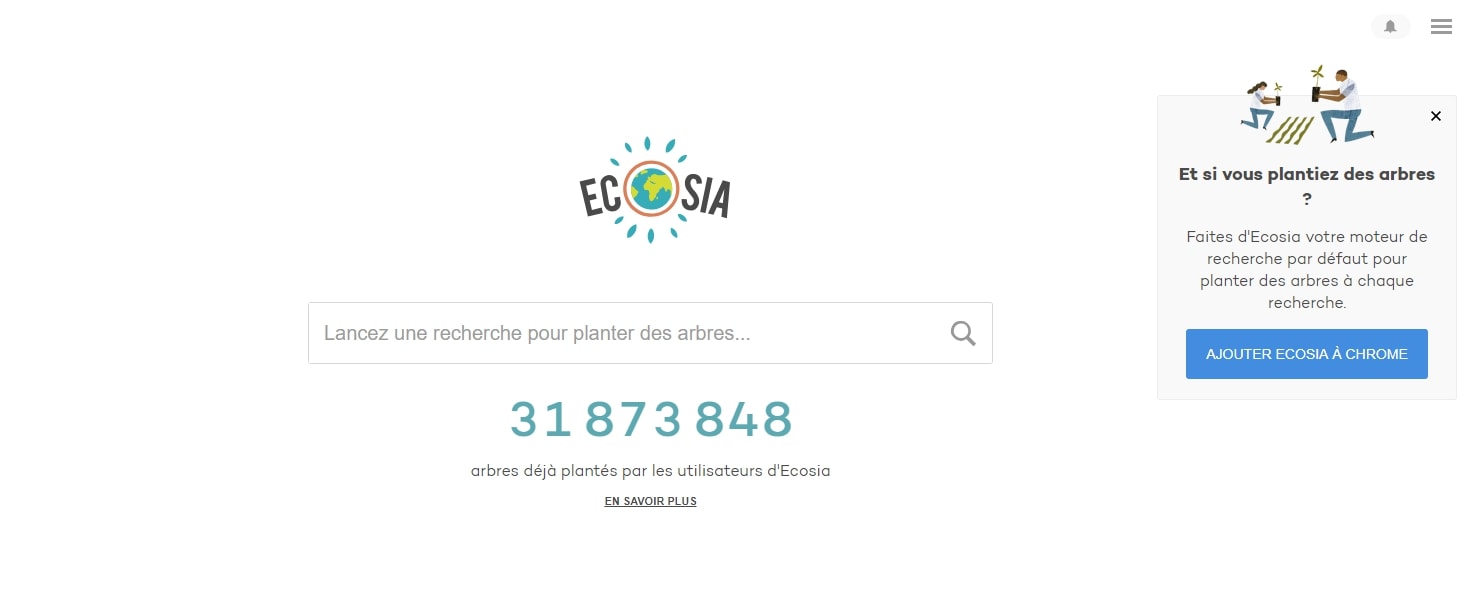1471x590 pixels.
Task: Click the 'arbres déjà plantés' caption text
Action: pos(650,470)
